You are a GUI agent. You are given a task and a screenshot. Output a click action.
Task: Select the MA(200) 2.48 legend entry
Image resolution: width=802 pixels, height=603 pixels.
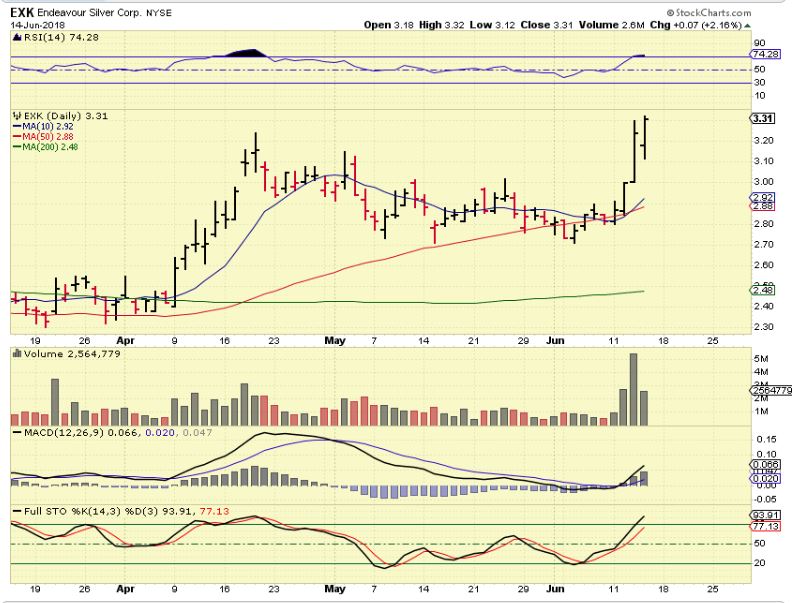pyautogui.click(x=50, y=147)
